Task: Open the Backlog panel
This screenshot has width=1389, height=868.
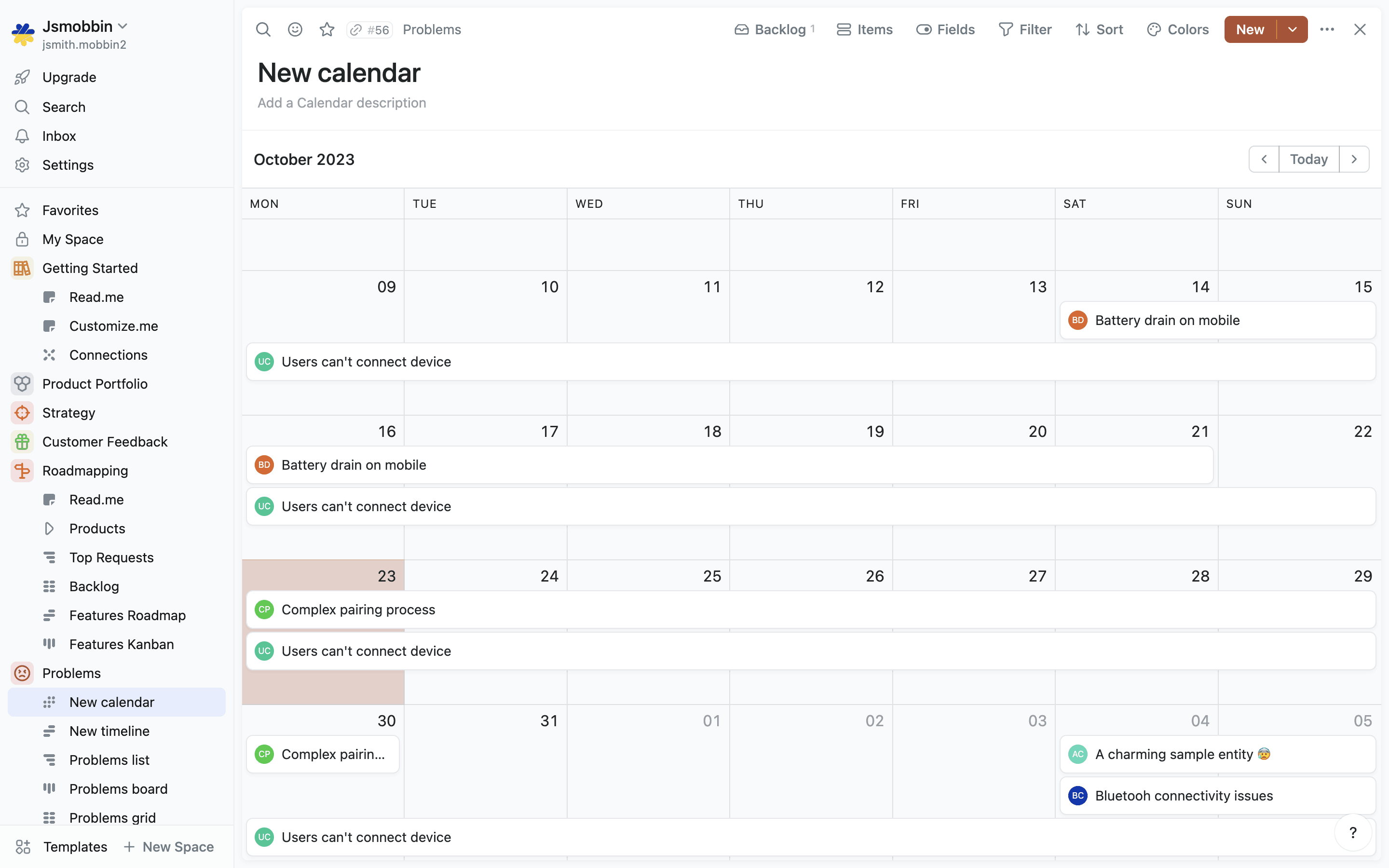Action: pyautogui.click(x=774, y=29)
